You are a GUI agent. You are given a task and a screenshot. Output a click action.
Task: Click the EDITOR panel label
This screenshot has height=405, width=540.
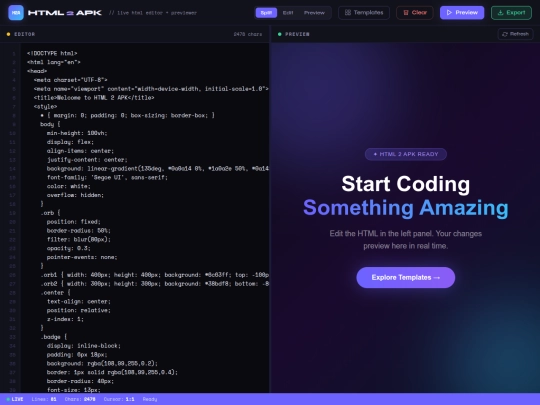(24, 34)
